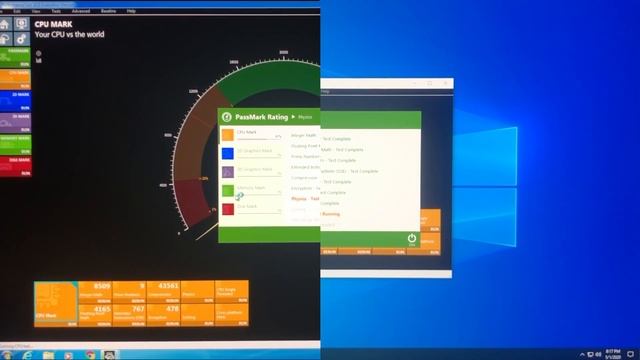Click the Windows 10 volume tray icon
The width and height of the screenshot is (640, 360).
[x=598, y=354]
